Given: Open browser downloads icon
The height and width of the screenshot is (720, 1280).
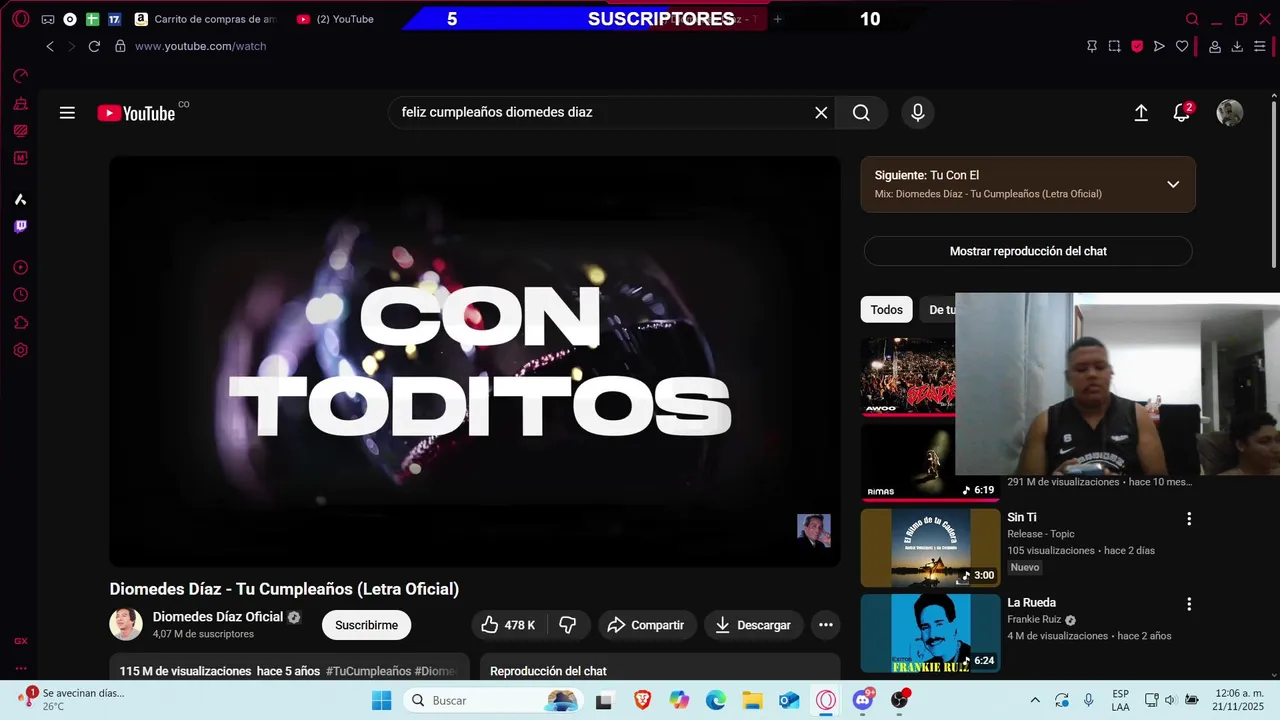Looking at the screenshot, I should click(1237, 46).
